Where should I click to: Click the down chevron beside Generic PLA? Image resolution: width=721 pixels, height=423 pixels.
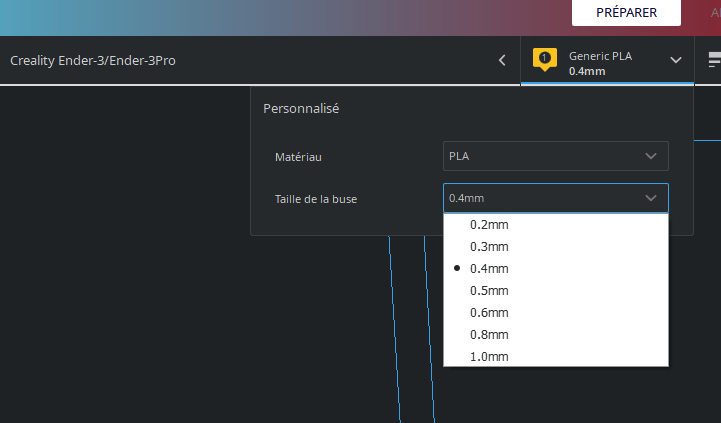point(676,60)
